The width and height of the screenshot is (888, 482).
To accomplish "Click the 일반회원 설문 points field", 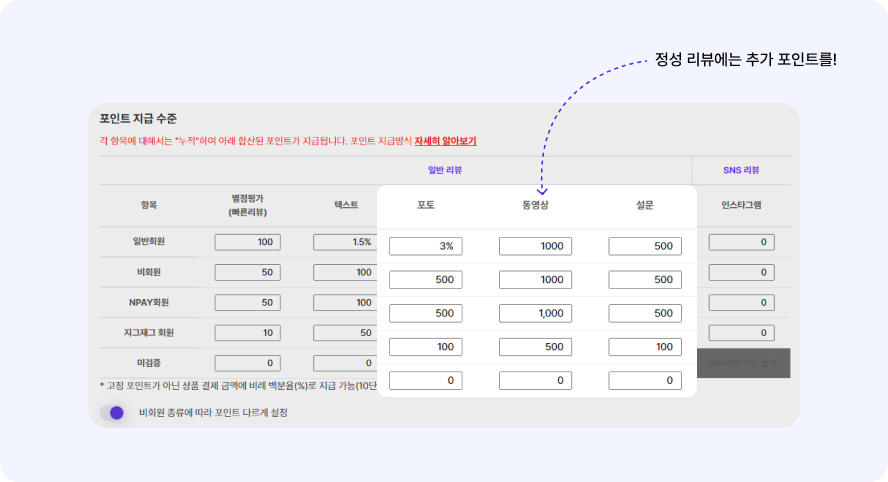I will (644, 246).
